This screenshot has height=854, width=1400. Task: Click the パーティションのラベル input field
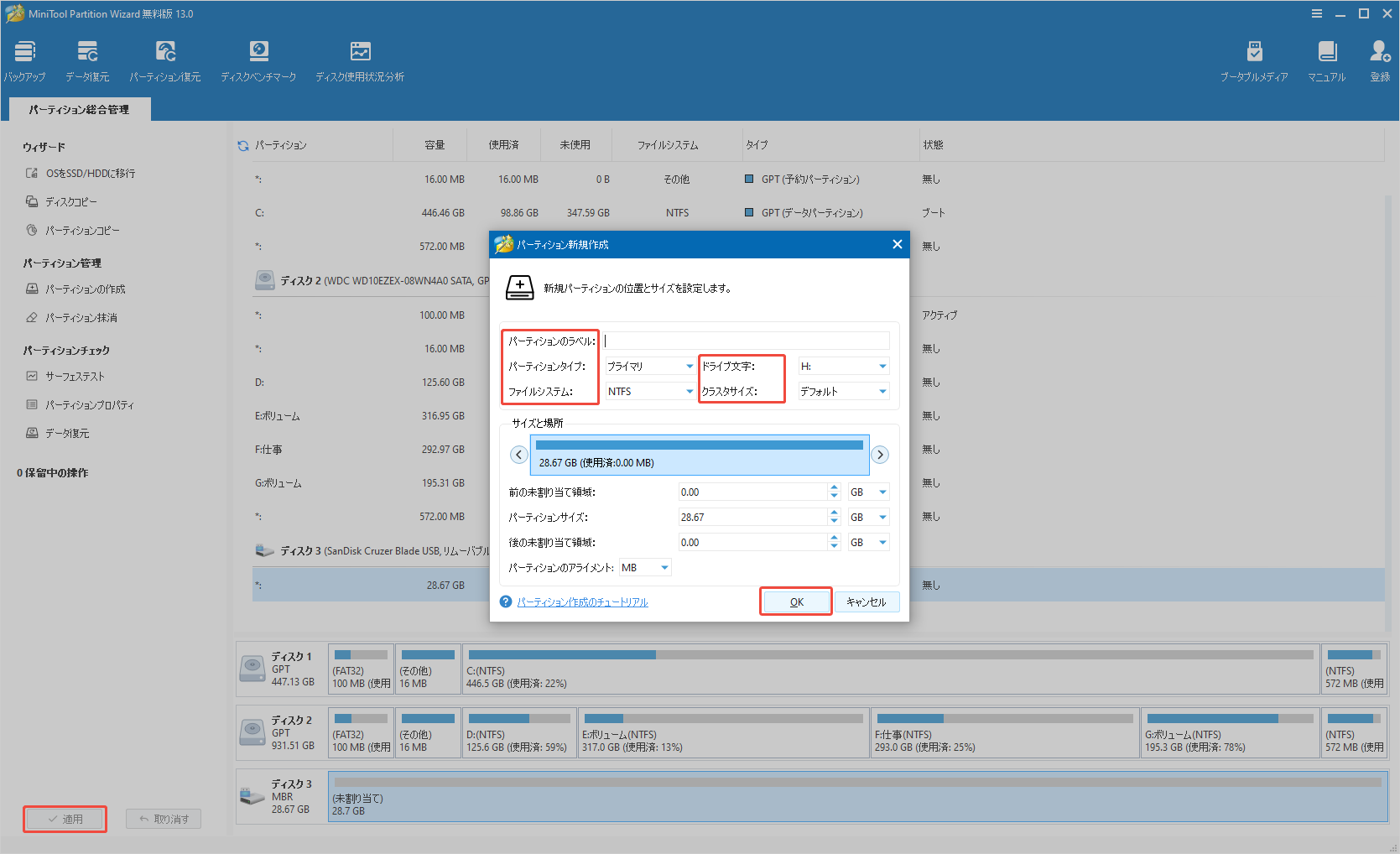coord(745,341)
